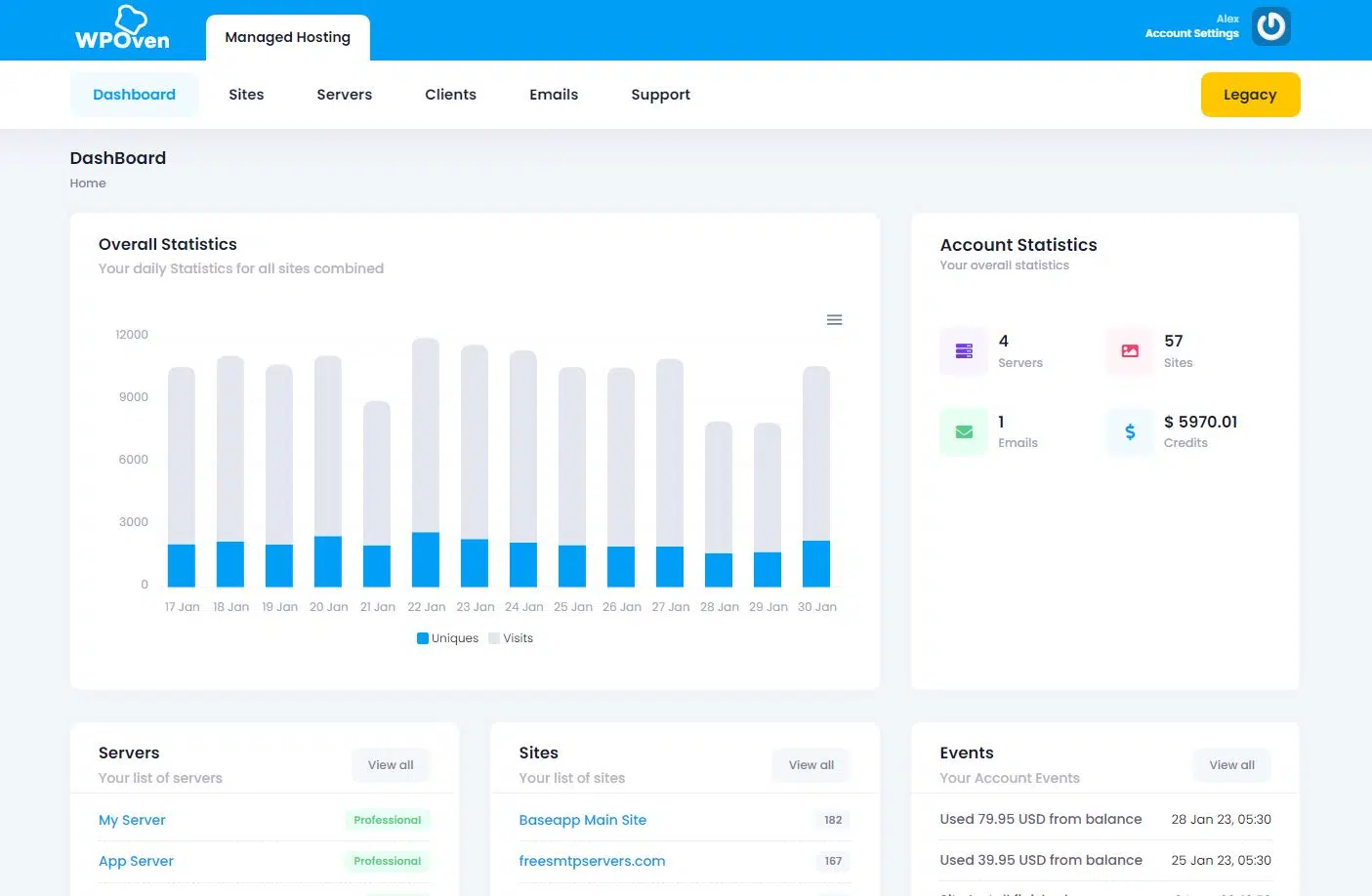Open the Emails nav item
Viewport: 1372px width, 896px height.
554,95
